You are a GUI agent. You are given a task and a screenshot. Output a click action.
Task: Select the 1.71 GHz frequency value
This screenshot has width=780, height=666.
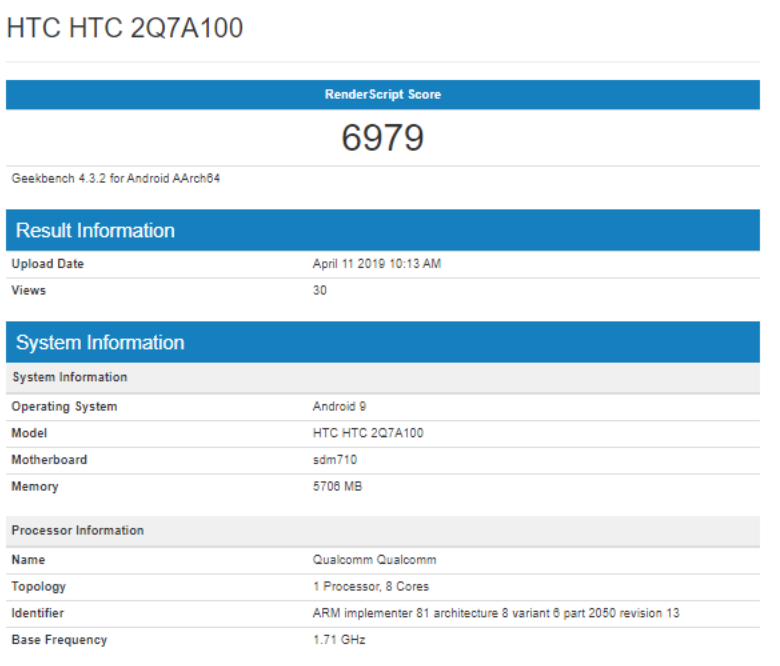coord(339,640)
